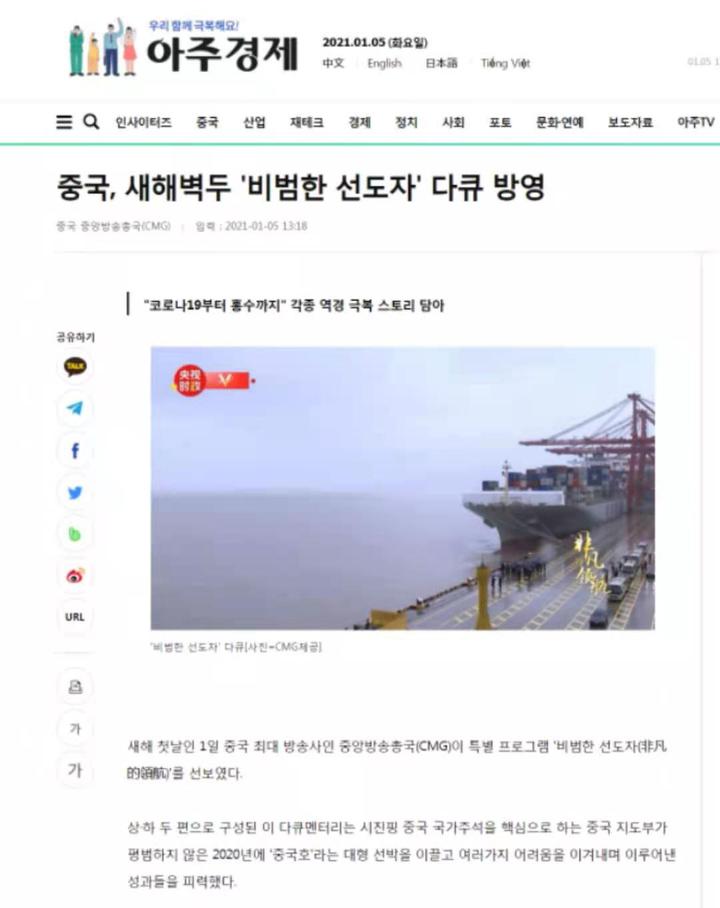This screenshot has height=908, width=720.
Task: Share article on Twitter icon
Action: [75, 493]
